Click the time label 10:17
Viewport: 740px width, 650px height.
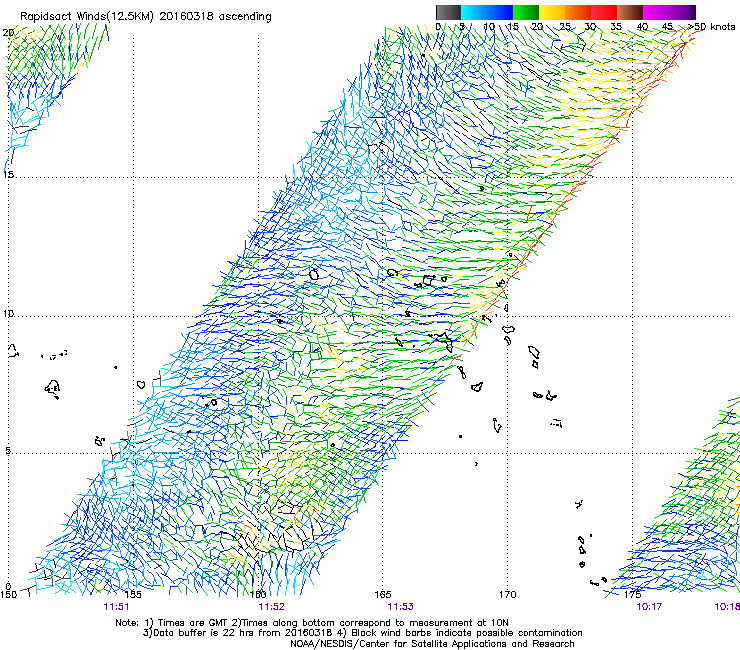pyautogui.click(x=649, y=607)
